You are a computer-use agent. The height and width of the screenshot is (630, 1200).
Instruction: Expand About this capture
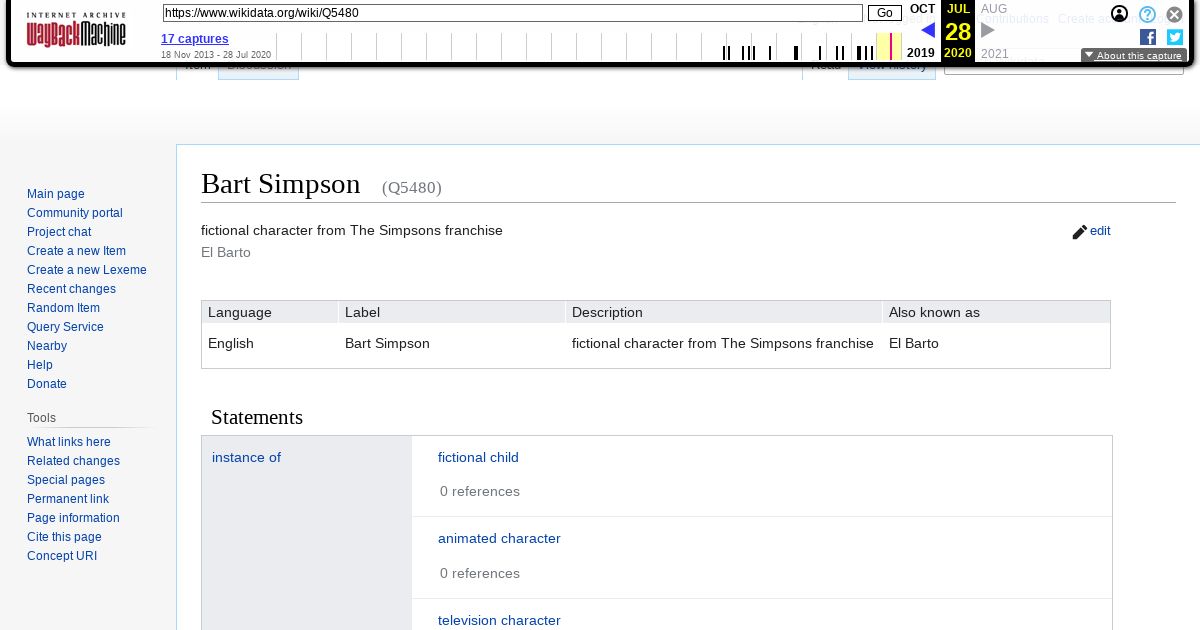point(1134,56)
